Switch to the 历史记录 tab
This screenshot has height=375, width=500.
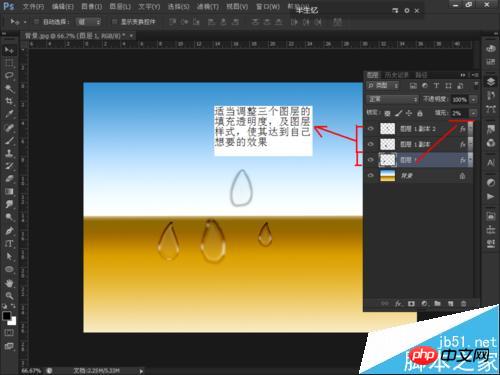tap(397, 75)
